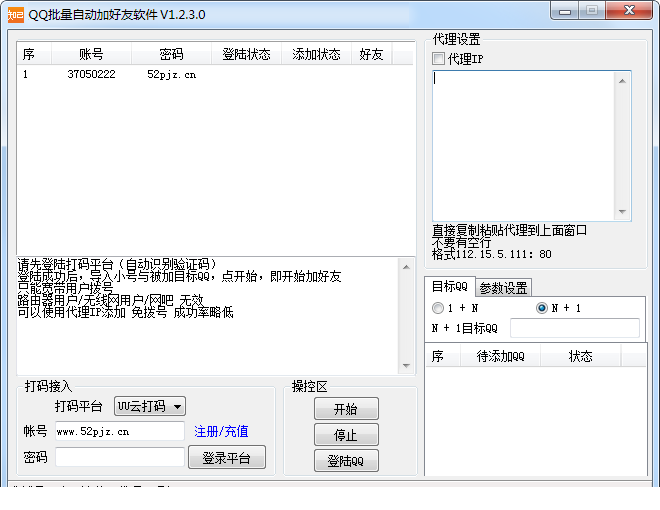
Task: Click proxy text area scroll up arrow
Action: [623, 81]
